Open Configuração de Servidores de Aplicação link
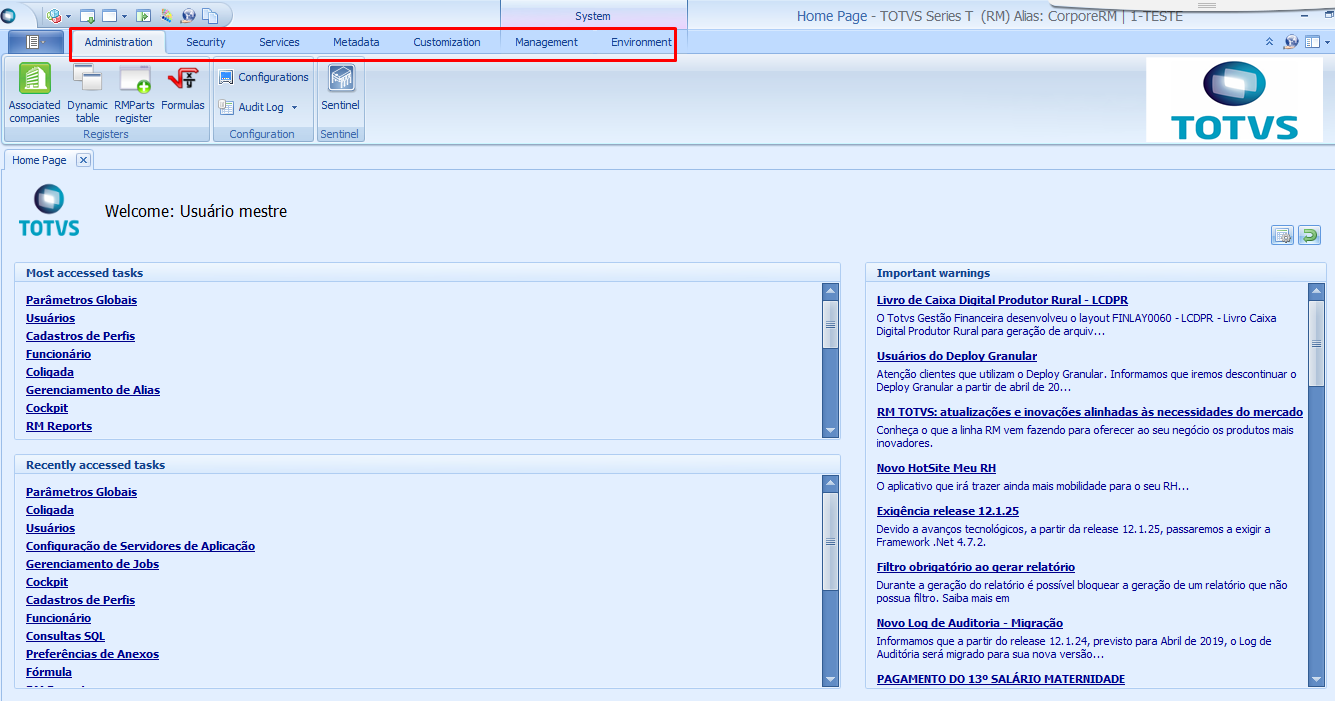 [x=140, y=546]
